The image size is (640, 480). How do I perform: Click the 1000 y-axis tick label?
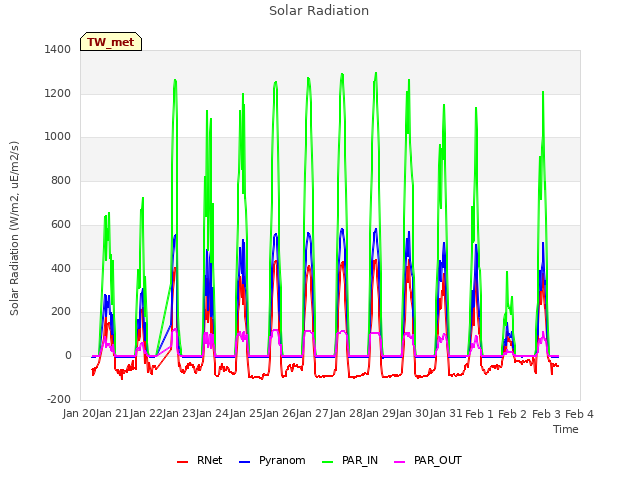click(58, 137)
